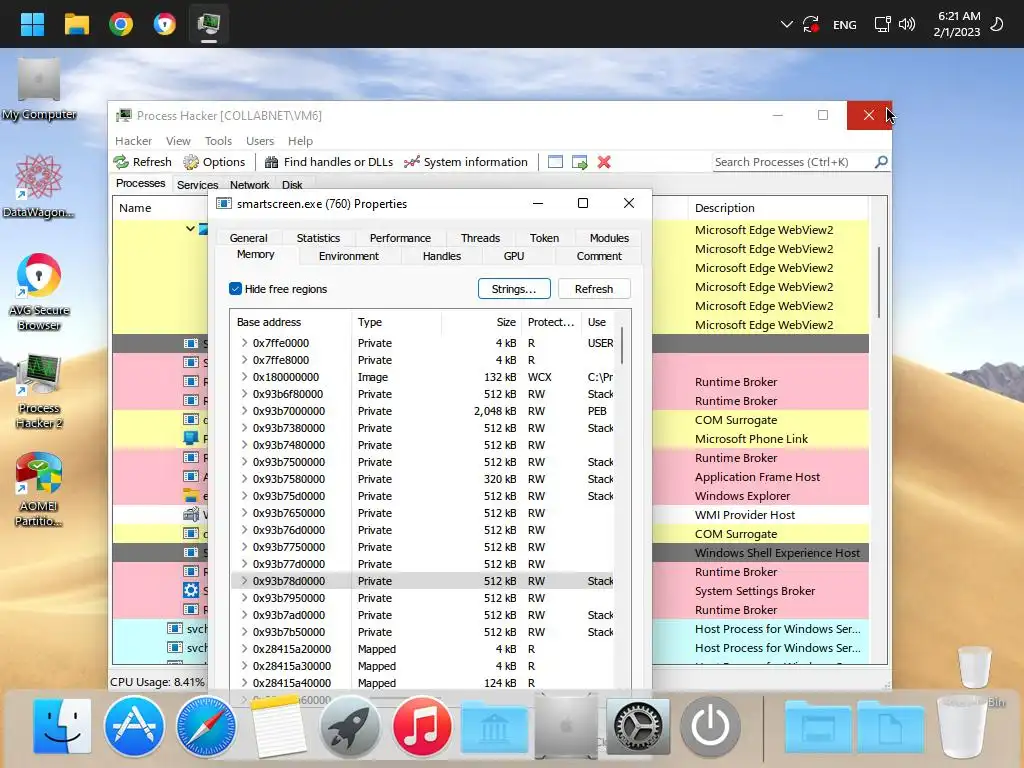1024x768 pixels.
Task: Sort by Base address column header
Action: coord(290,322)
